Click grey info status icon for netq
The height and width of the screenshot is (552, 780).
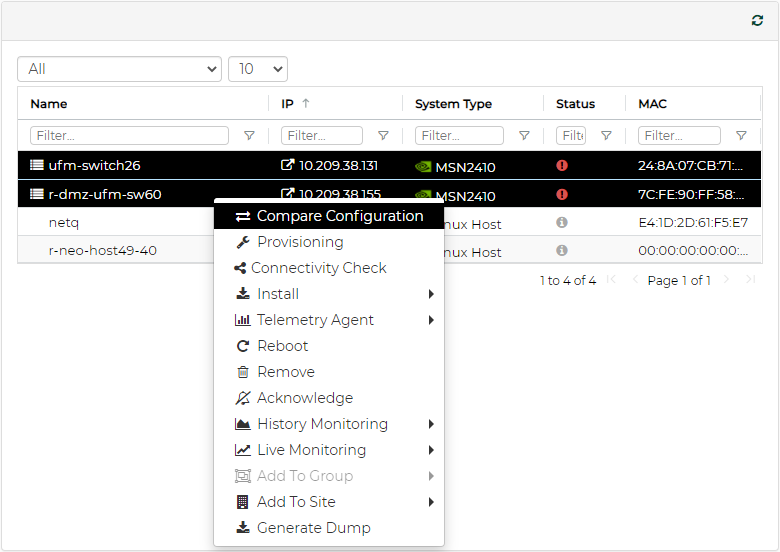562,222
